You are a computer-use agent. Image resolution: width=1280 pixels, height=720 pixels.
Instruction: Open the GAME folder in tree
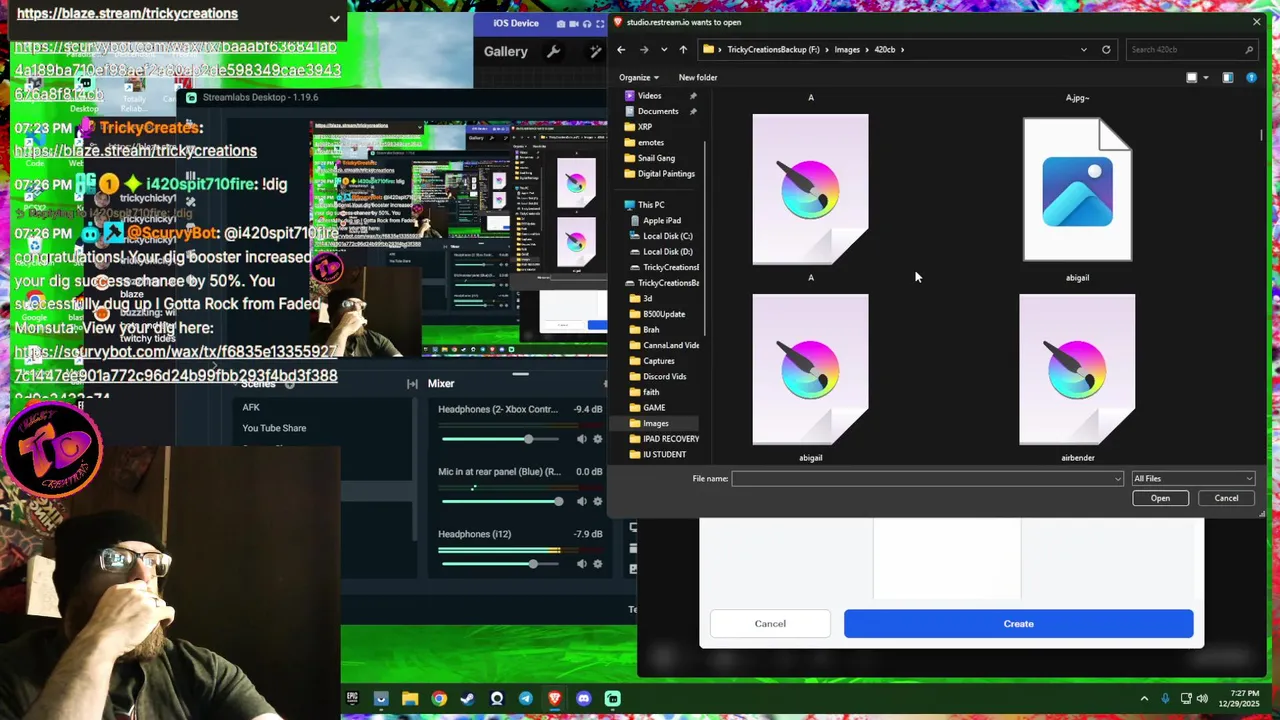[653, 408]
